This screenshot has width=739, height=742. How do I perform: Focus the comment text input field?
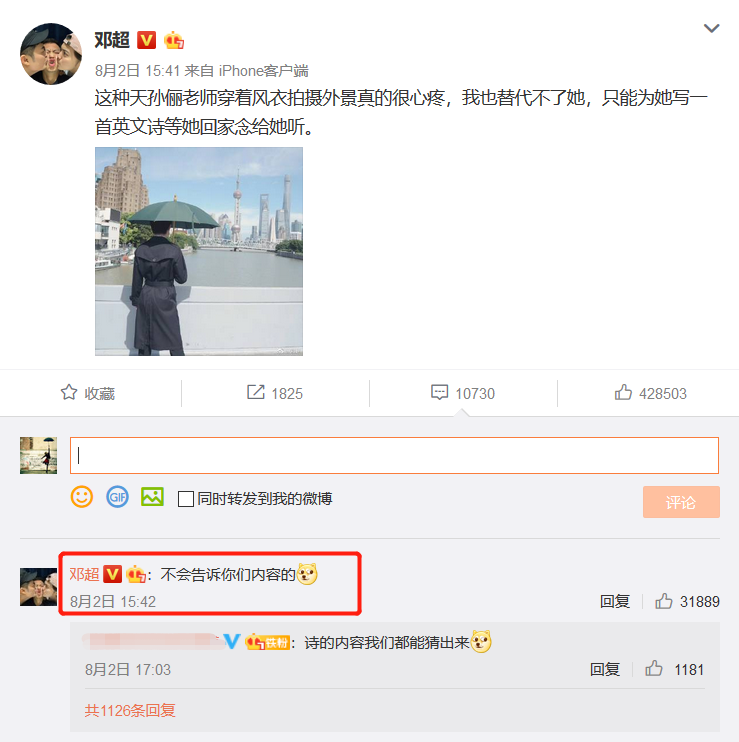pos(394,455)
